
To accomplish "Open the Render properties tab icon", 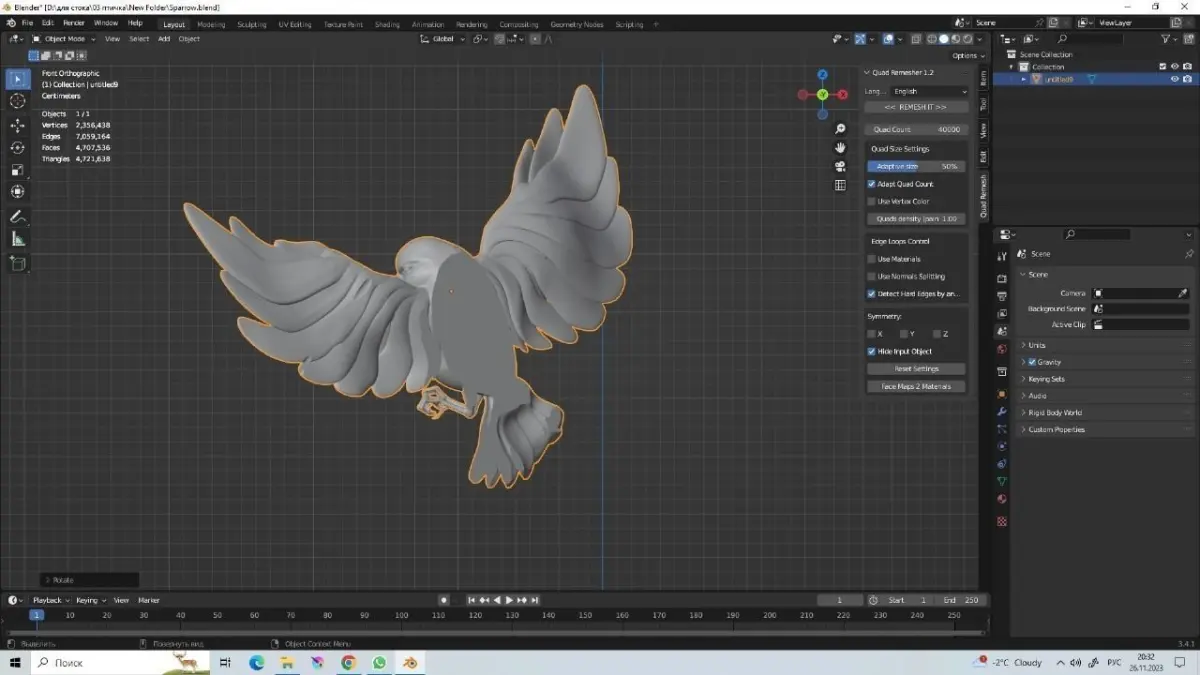I will 1002,279.
